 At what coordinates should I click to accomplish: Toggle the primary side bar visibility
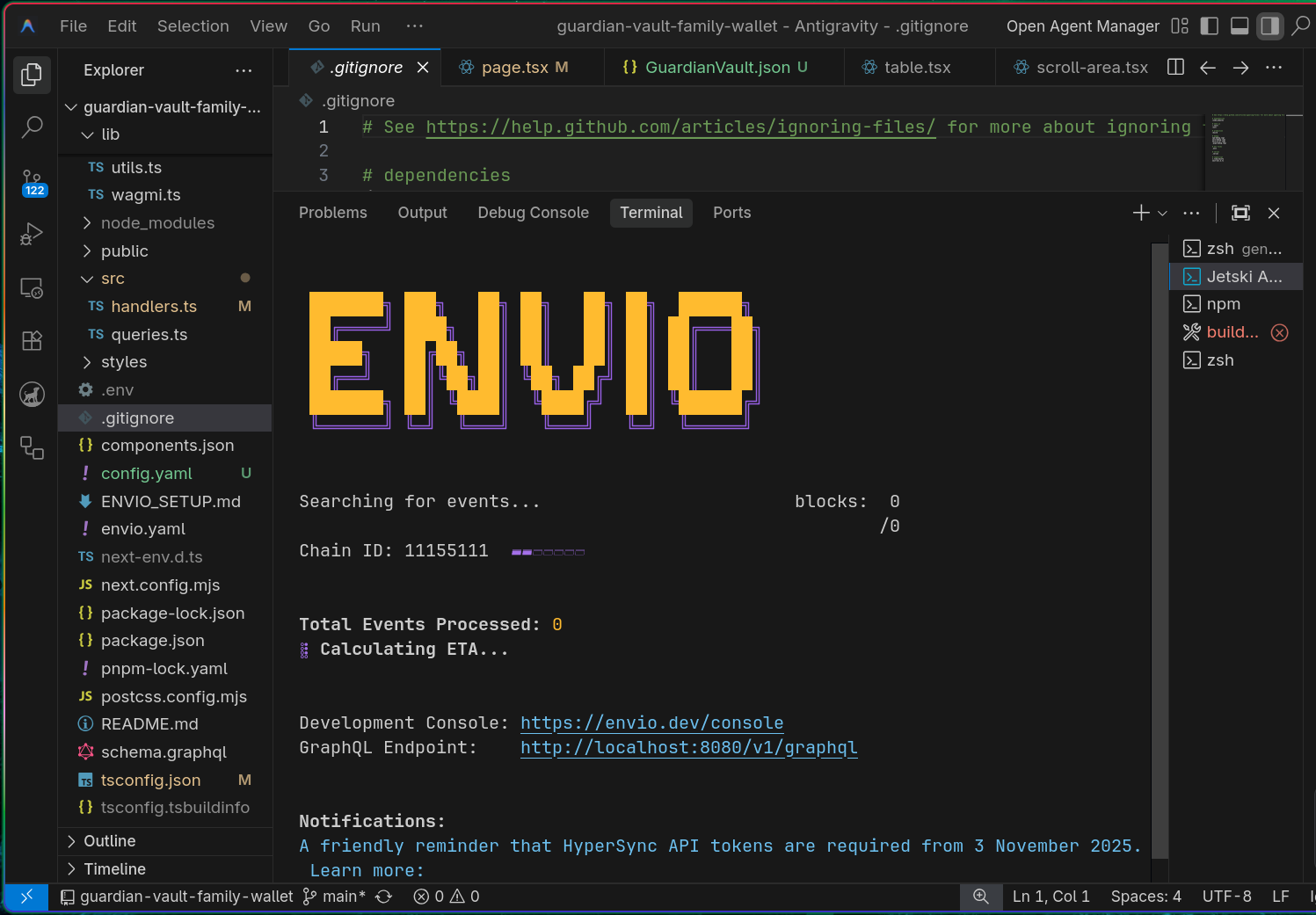click(x=1210, y=26)
